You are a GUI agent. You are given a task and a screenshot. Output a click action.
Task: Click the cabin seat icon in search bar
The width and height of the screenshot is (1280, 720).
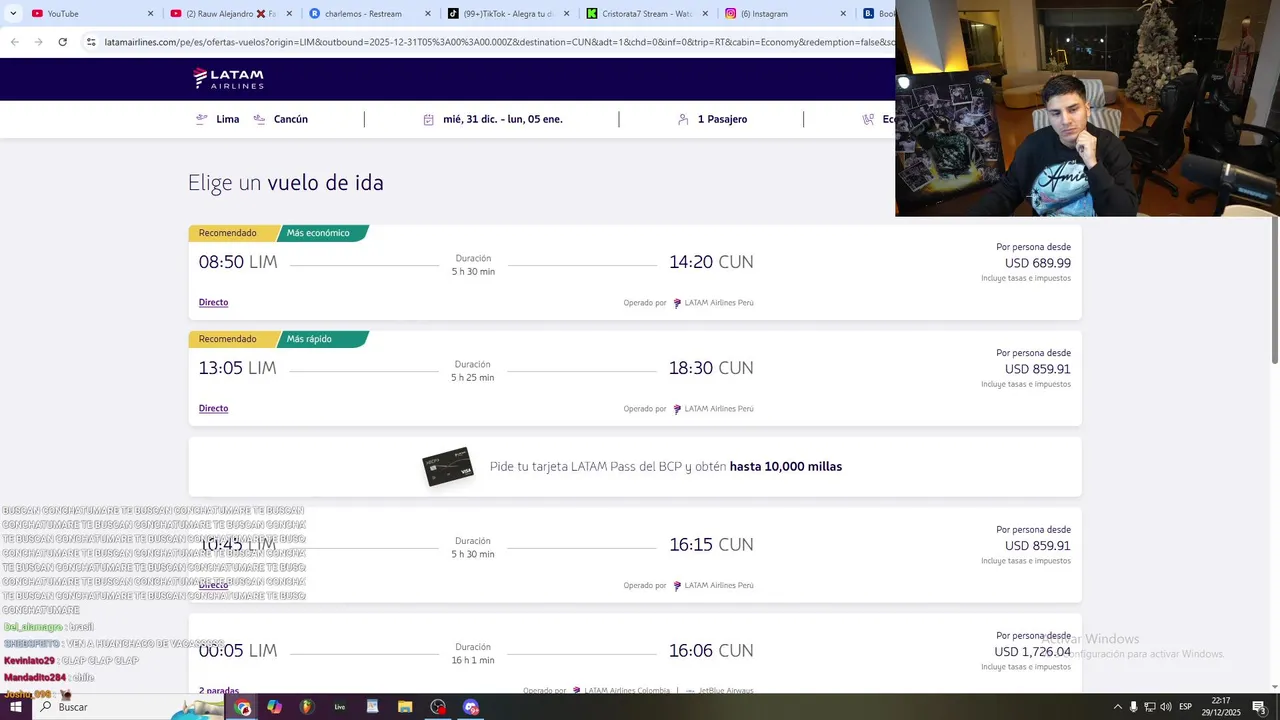tap(868, 119)
